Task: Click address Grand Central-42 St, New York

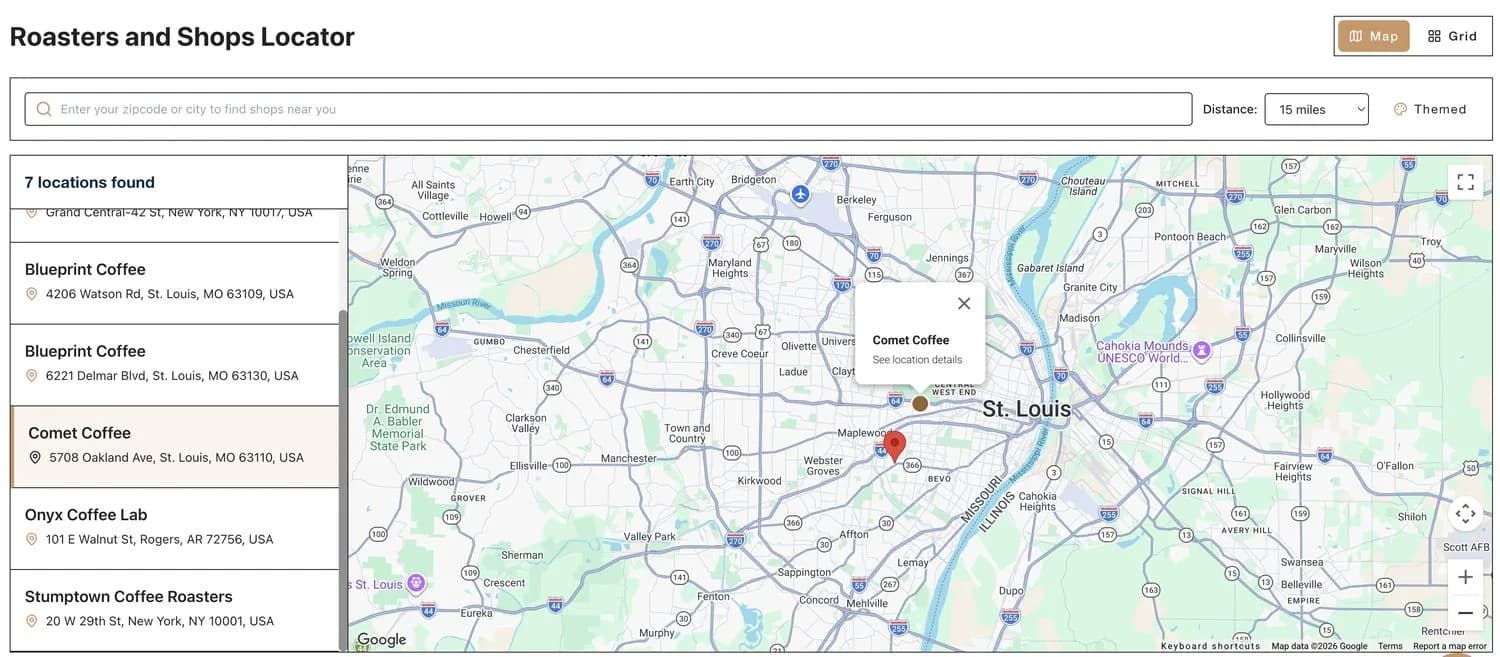Action: click(179, 213)
